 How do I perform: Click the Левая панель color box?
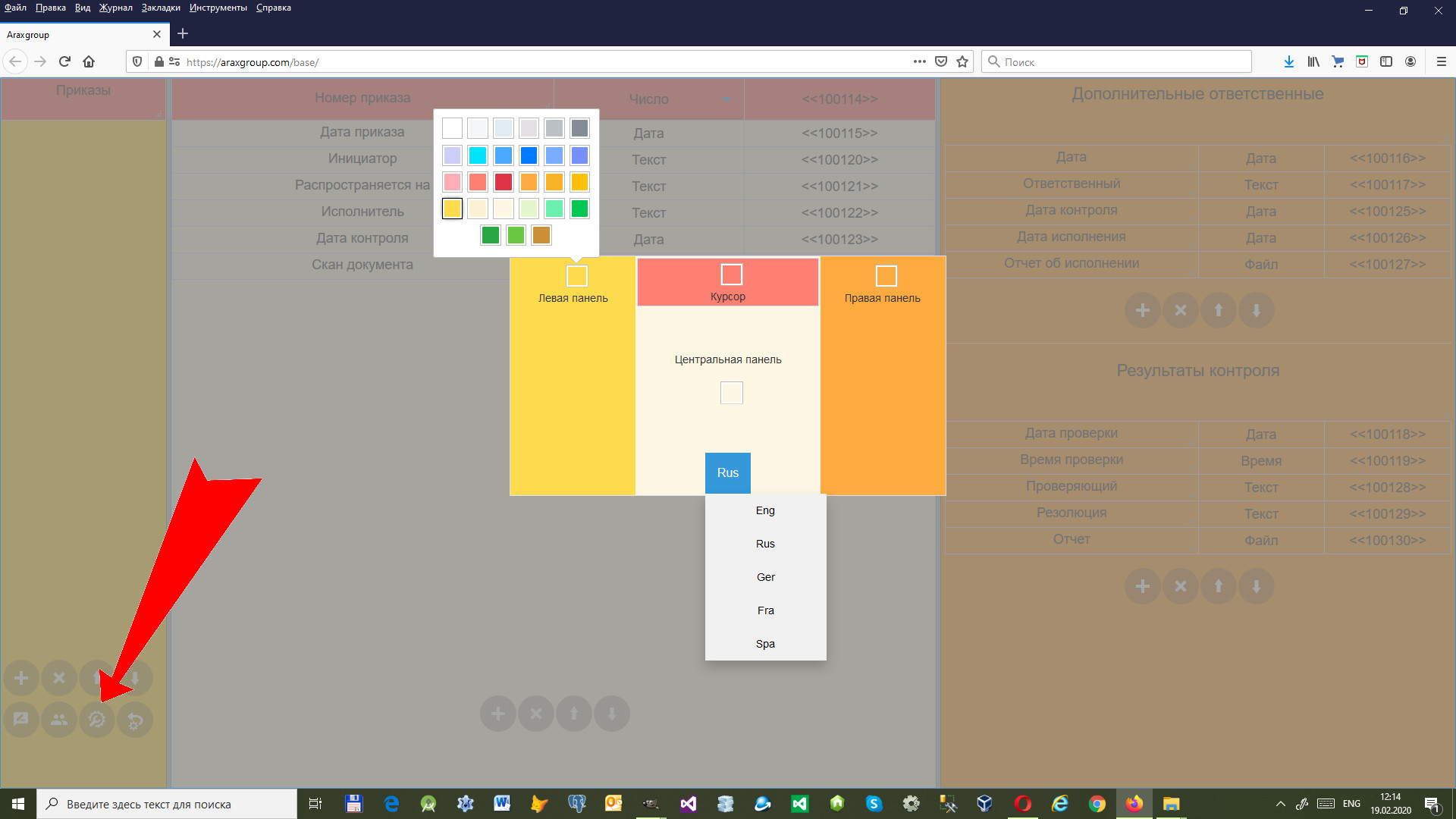(x=577, y=275)
